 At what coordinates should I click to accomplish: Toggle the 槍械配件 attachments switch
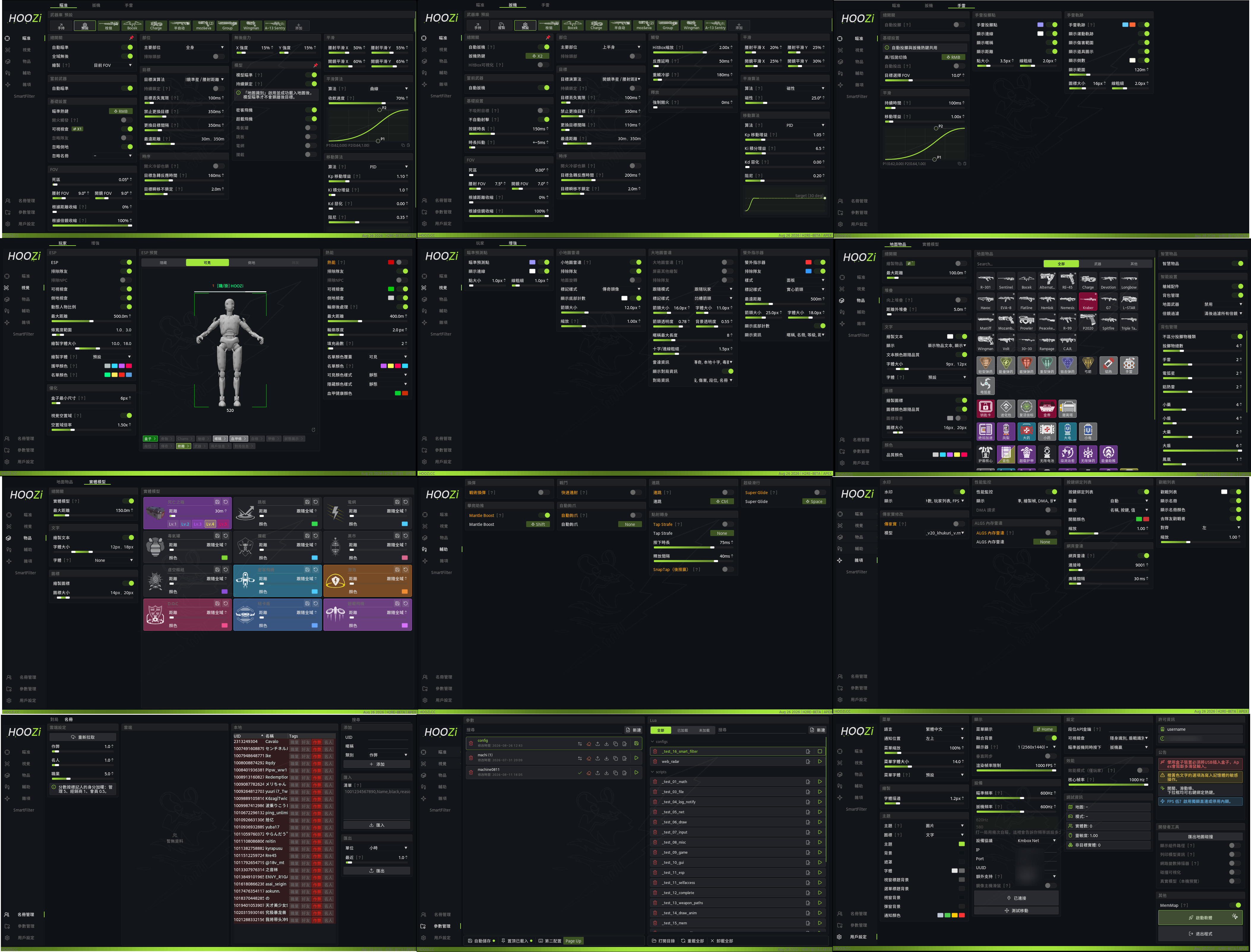[x=1238, y=286]
